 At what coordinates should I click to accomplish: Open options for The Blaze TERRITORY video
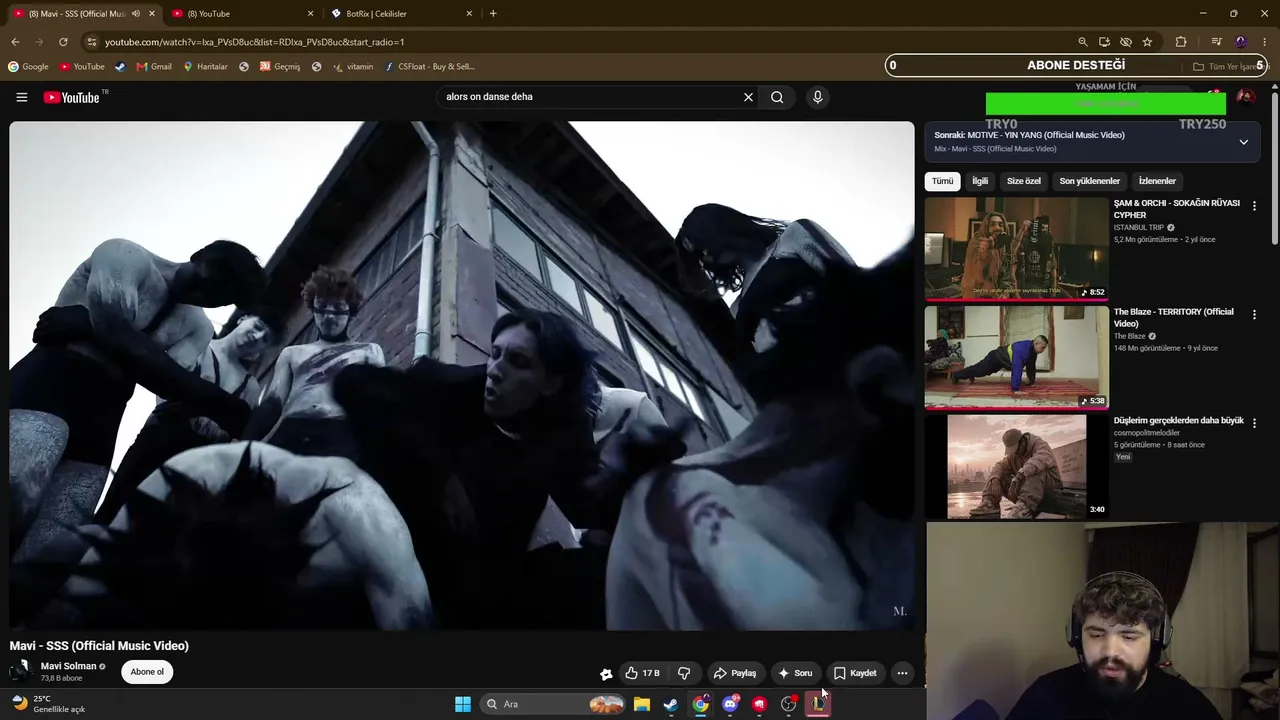point(1254,315)
